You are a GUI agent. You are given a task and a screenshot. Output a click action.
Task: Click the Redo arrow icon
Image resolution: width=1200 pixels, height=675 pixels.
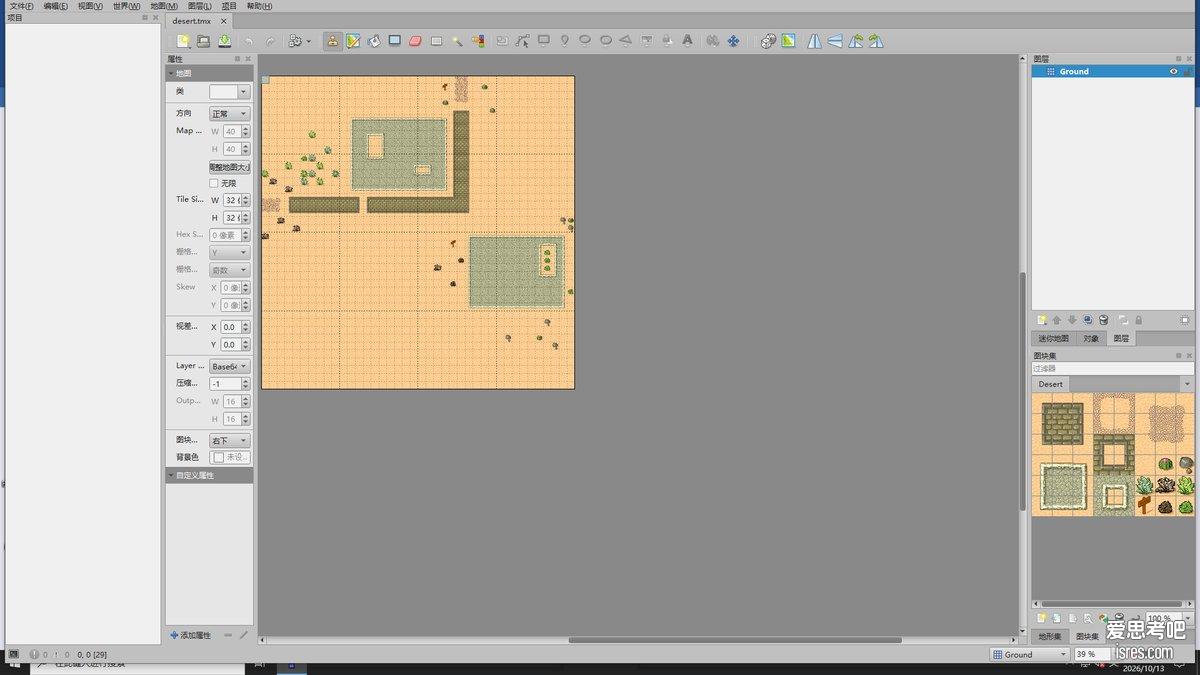270,41
